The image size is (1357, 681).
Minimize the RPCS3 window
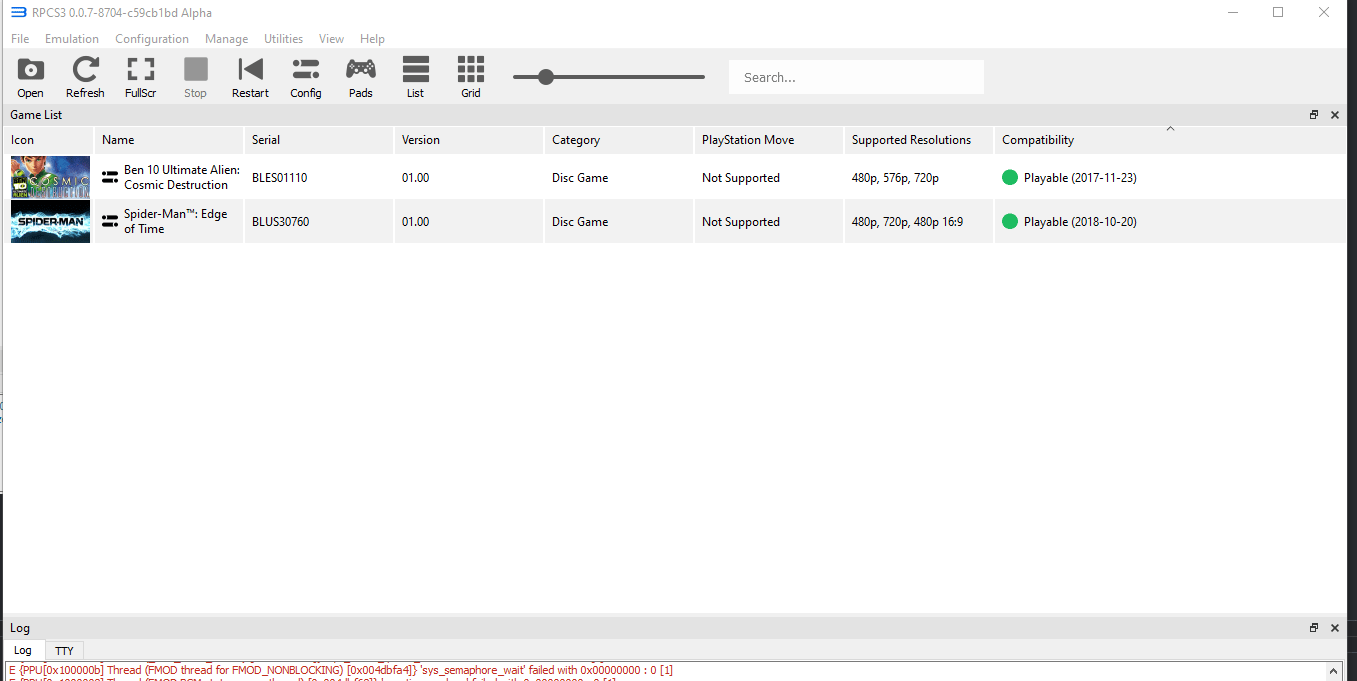(x=1232, y=12)
